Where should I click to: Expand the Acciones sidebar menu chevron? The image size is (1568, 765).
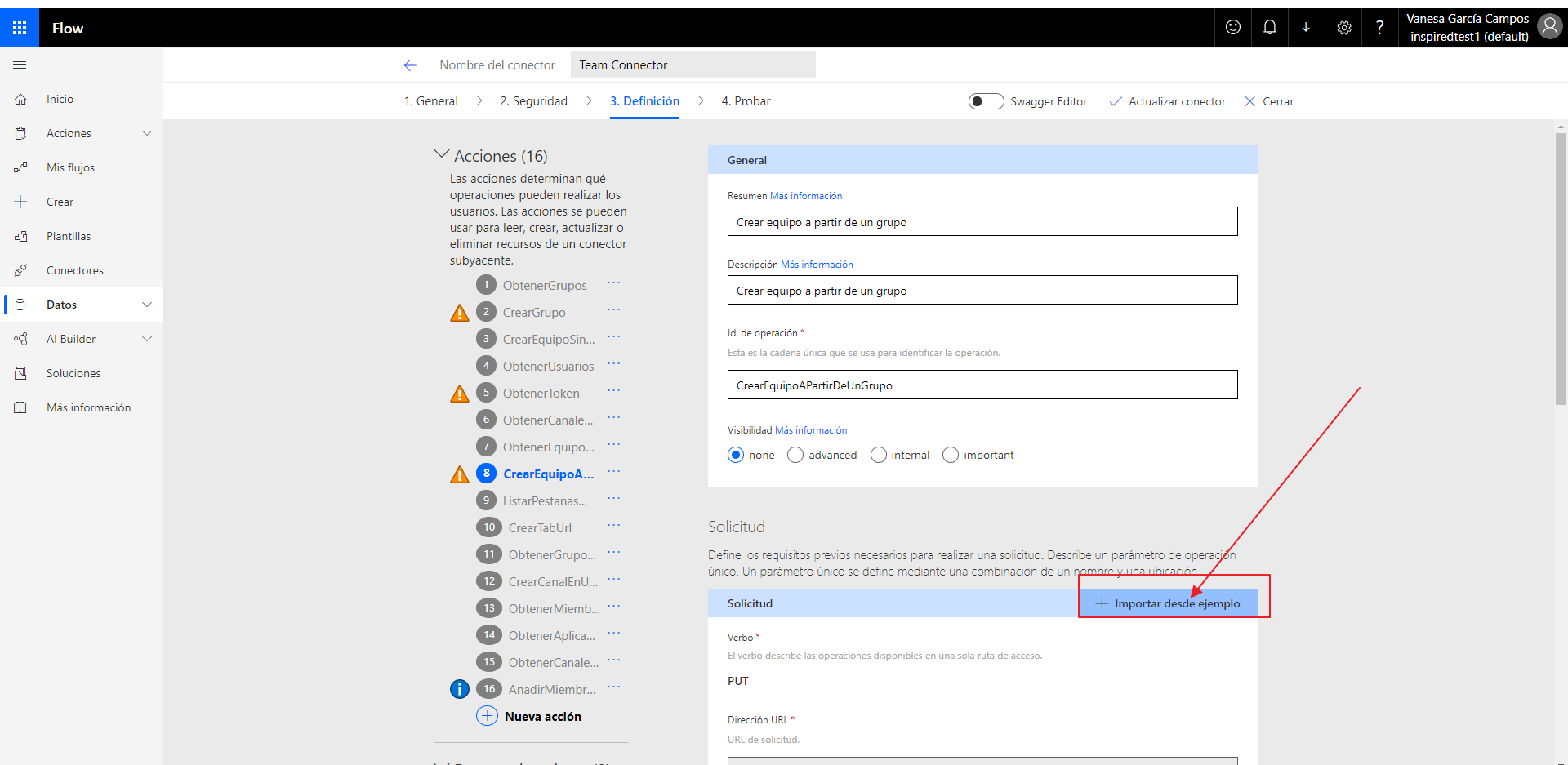point(147,133)
